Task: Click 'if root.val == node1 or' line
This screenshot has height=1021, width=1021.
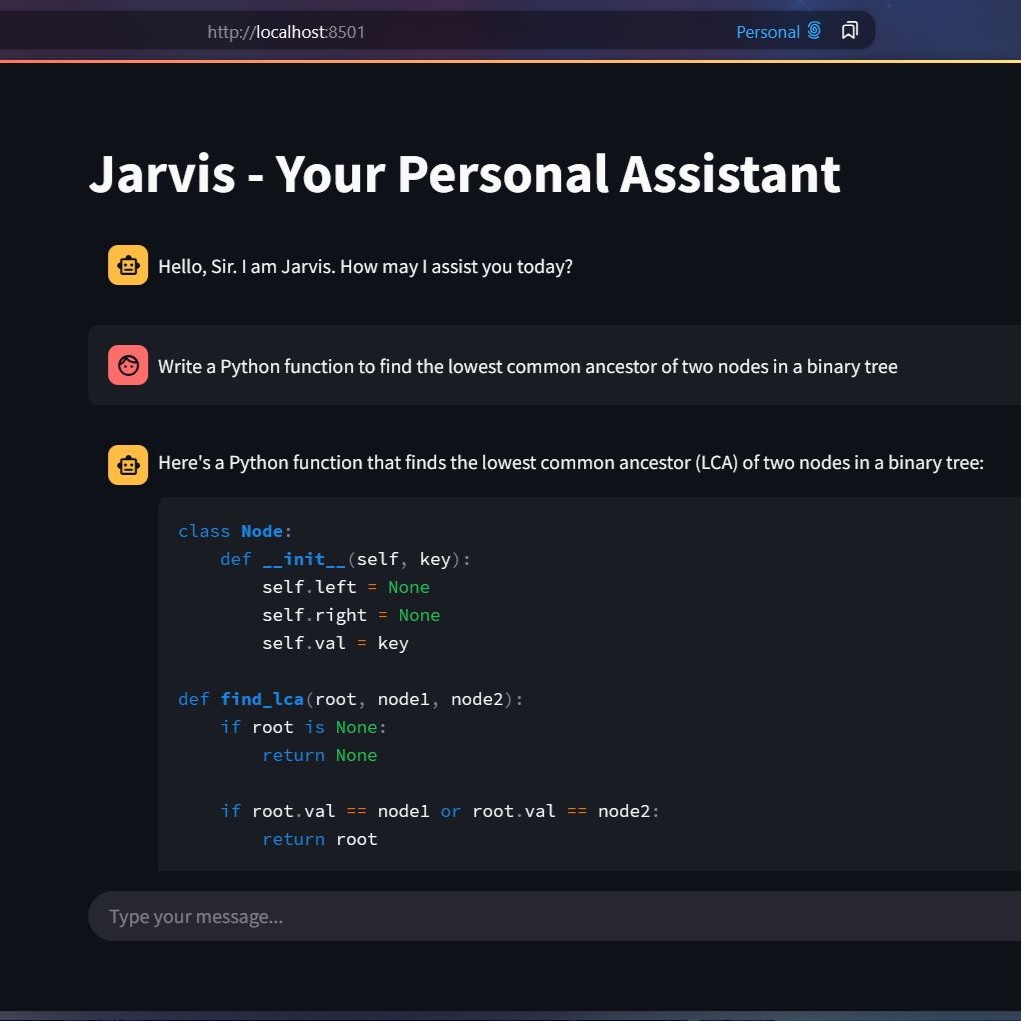Action: [440, 811]
